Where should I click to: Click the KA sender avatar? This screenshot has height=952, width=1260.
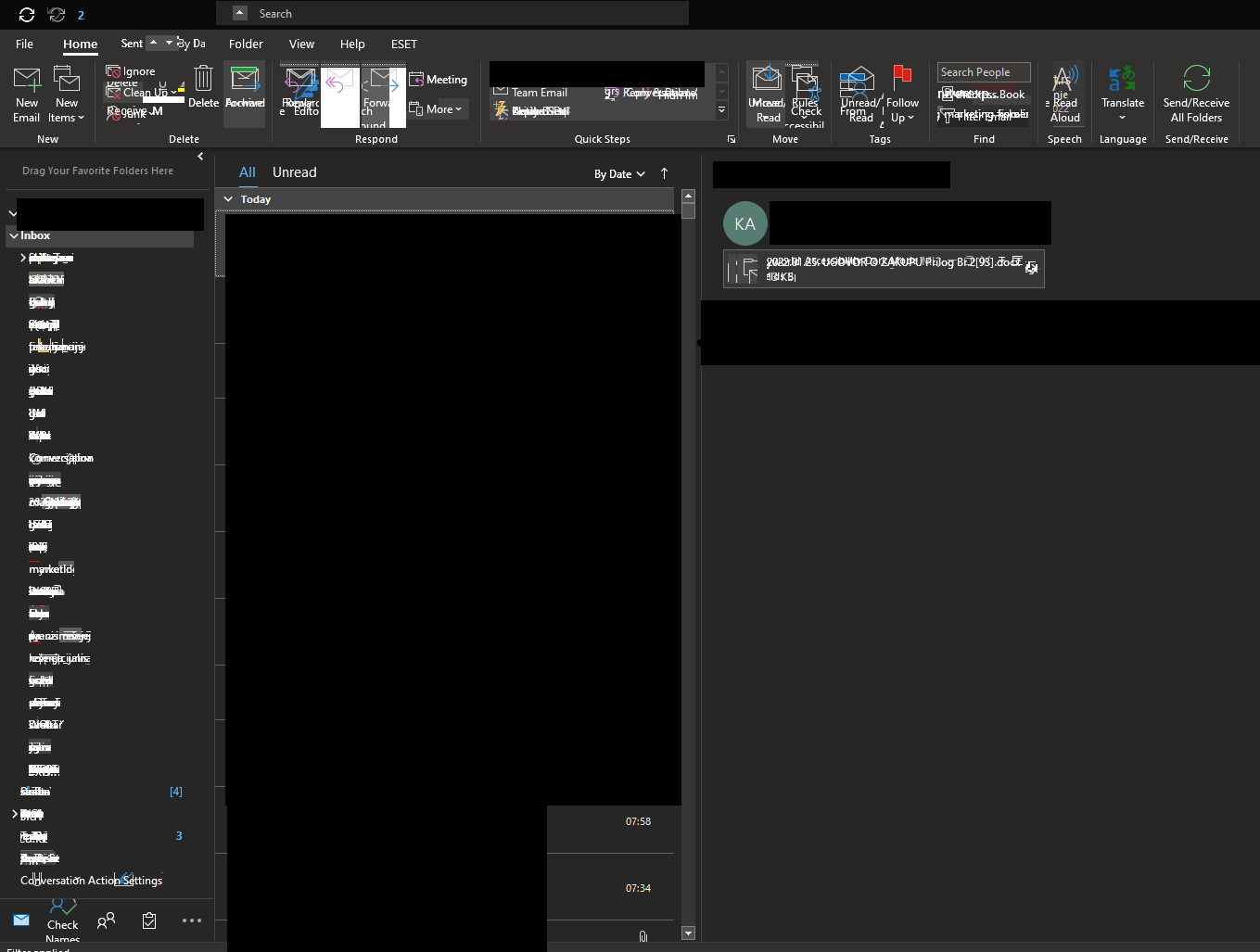click(745, 223)
